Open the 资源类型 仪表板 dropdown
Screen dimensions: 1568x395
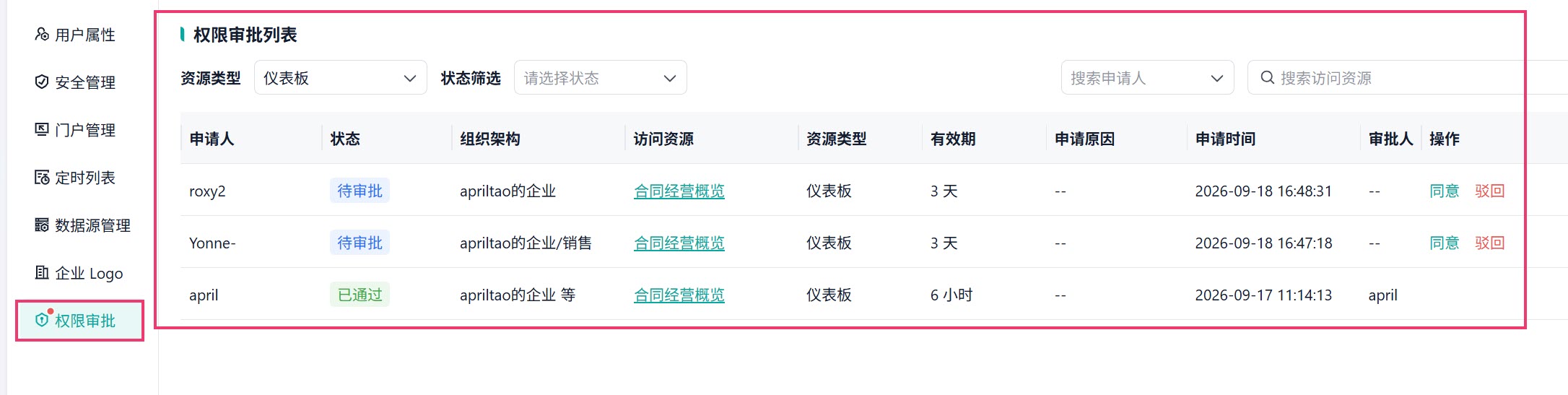[340, 78]
